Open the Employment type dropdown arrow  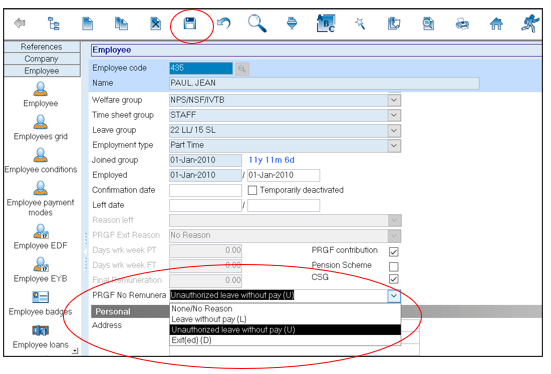point(394,145)
